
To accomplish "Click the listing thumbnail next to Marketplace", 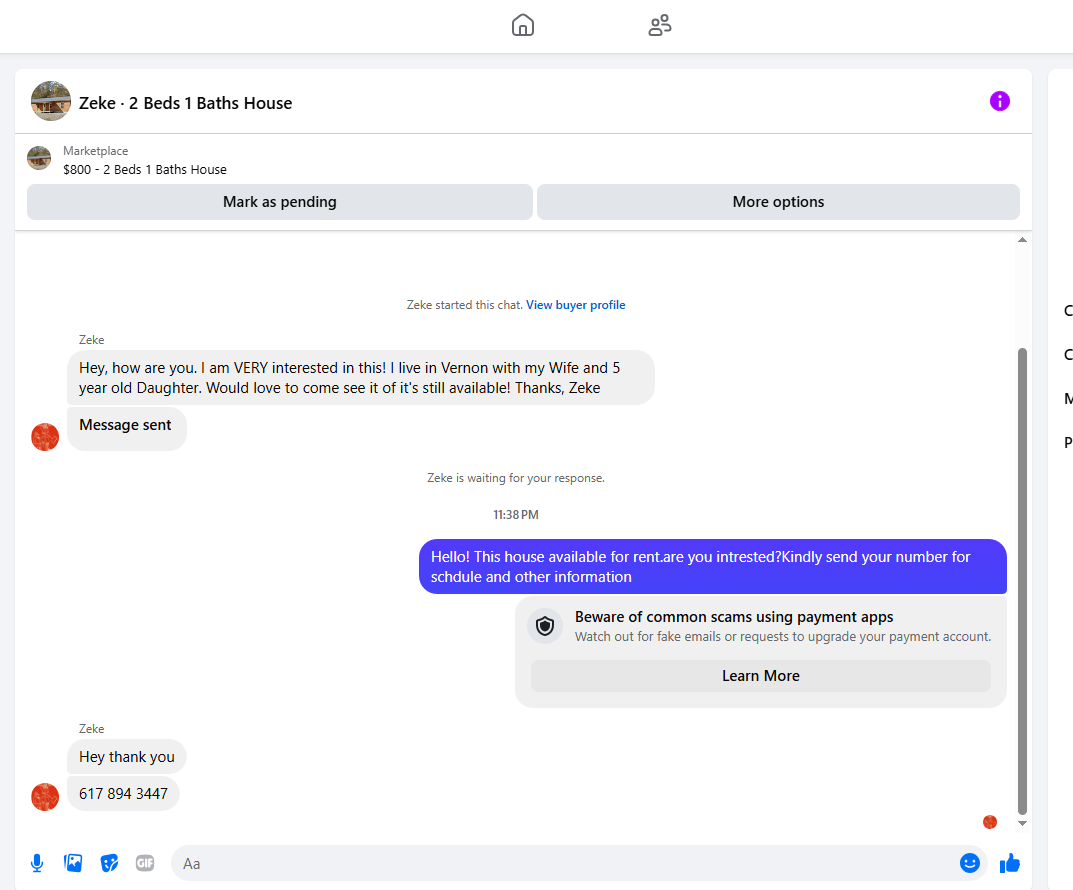I will [39, 158].
